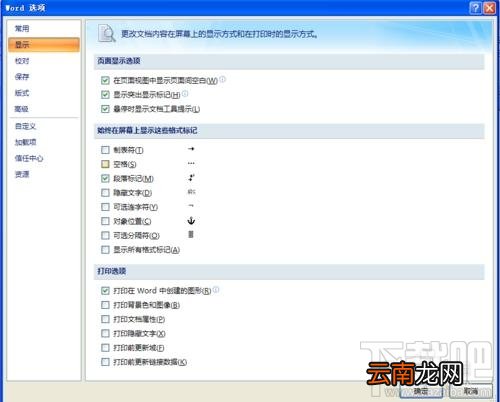Enable 可选分隔符 checkbox

click(105, 235)
